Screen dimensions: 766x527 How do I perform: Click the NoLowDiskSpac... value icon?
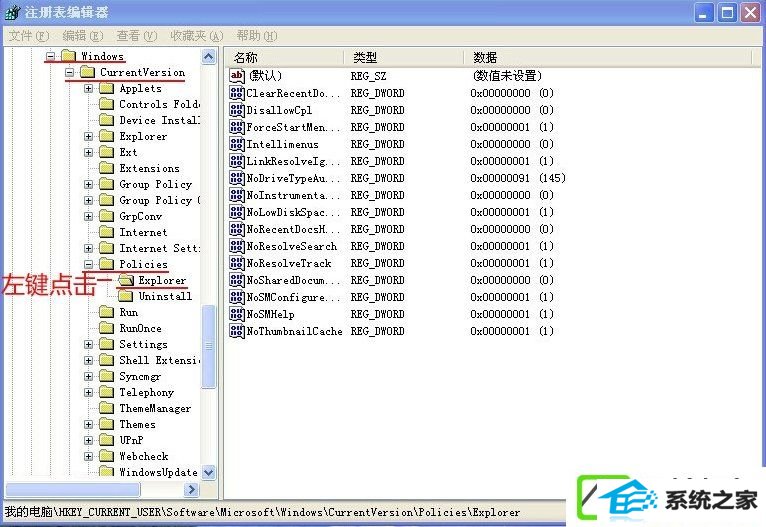[237, 212]
